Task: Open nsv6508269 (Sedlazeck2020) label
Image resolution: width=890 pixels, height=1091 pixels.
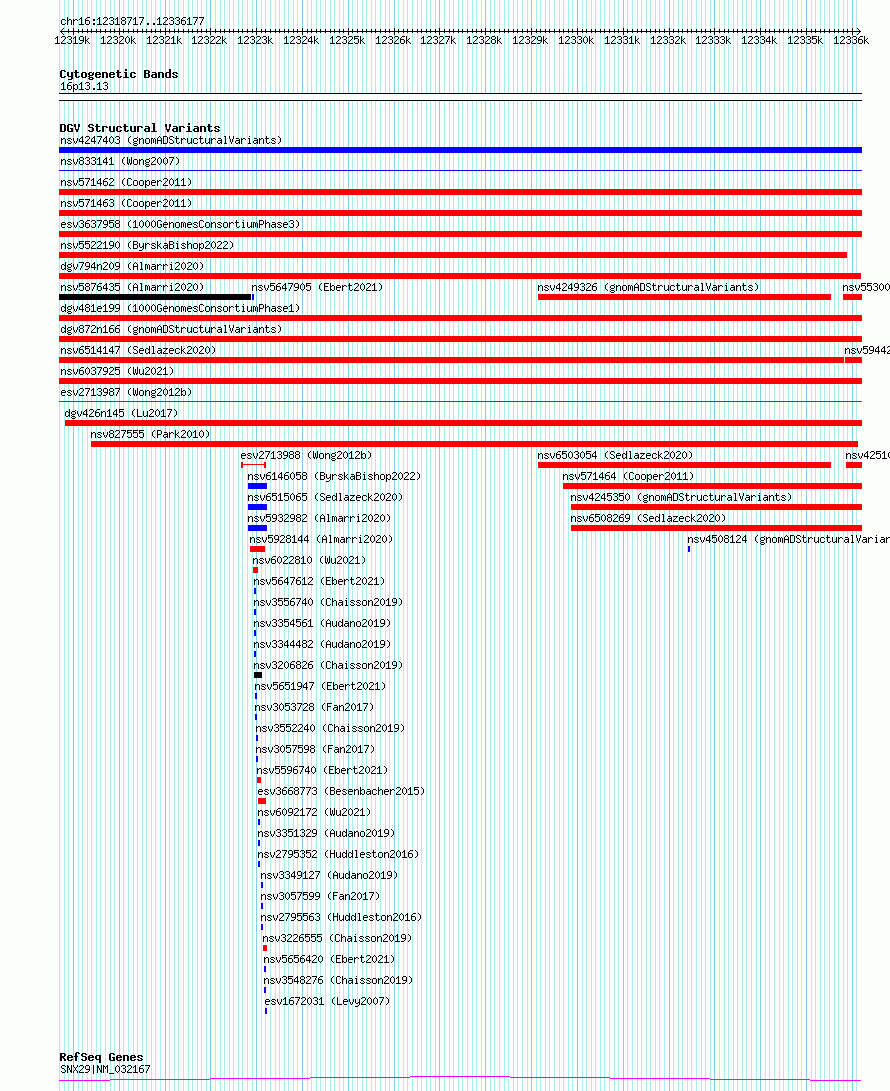Action: [648, 518]
